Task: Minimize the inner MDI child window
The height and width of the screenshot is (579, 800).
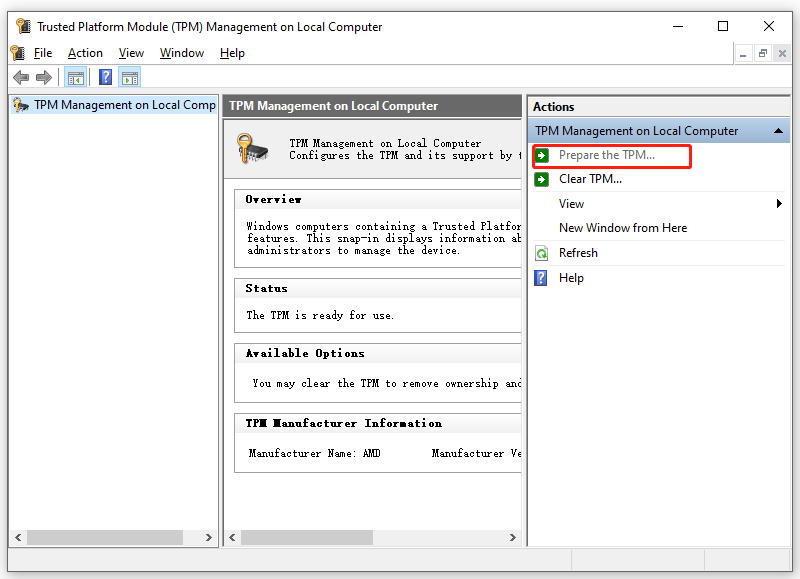Action: (743, 54)
